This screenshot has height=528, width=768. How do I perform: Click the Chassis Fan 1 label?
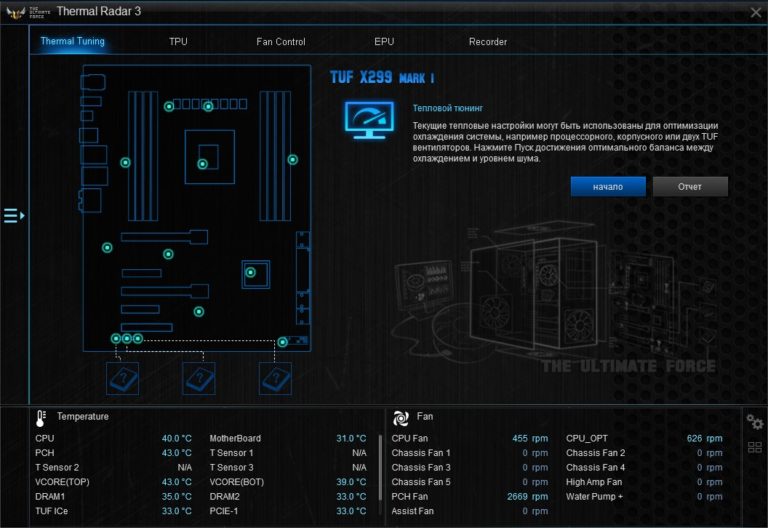[x=421, y=453]
